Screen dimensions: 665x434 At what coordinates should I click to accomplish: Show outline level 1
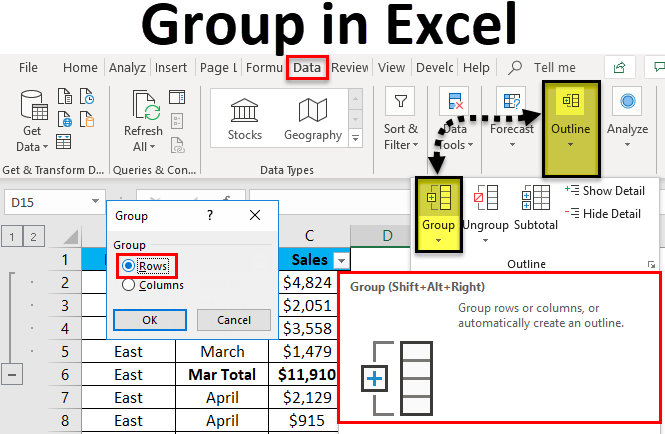12,237
